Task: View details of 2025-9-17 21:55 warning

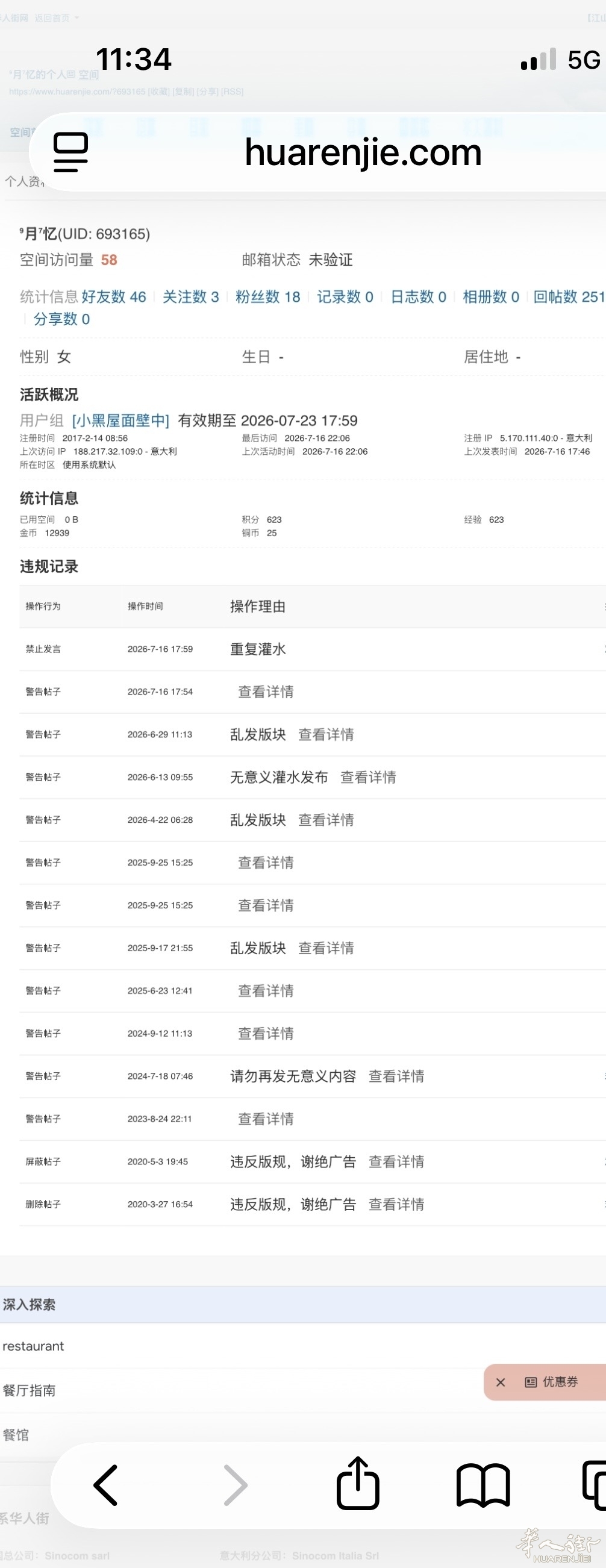Action: click(x=326, y=948)
